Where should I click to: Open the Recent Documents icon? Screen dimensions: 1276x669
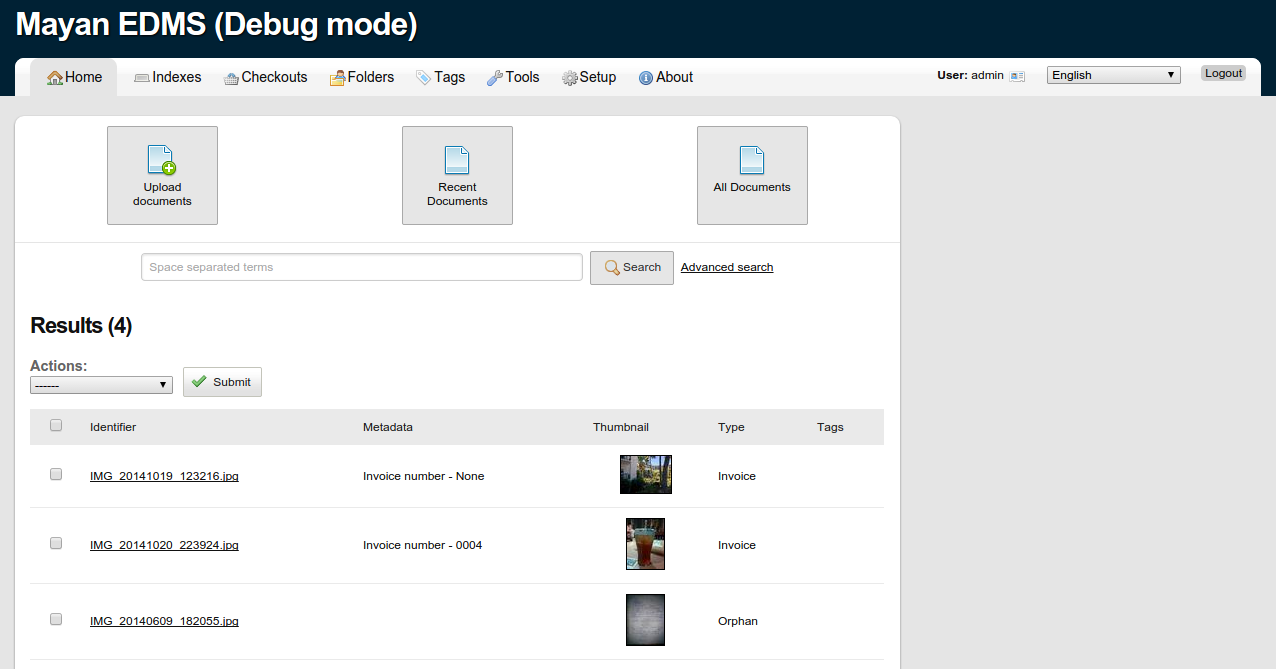[457, 161]
